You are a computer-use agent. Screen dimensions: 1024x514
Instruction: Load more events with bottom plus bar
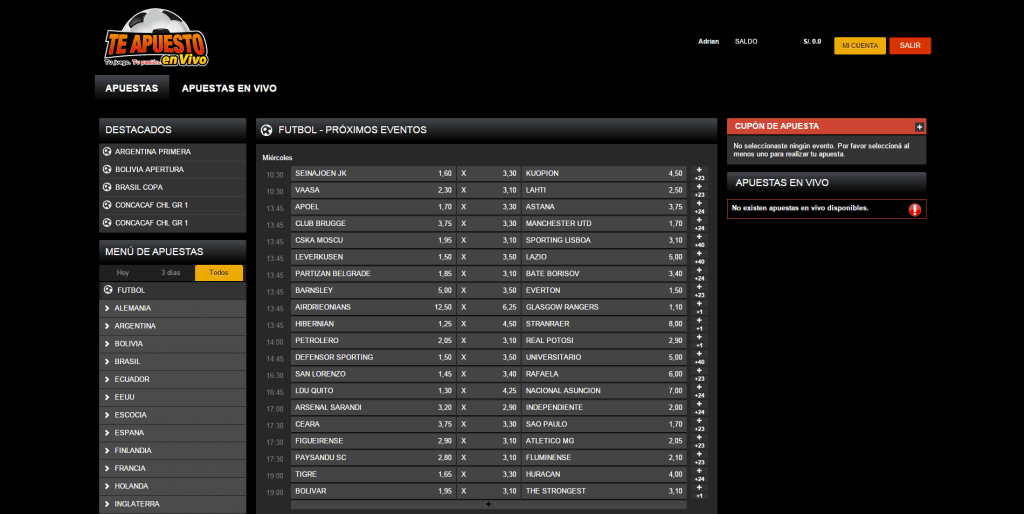point(488,504)
